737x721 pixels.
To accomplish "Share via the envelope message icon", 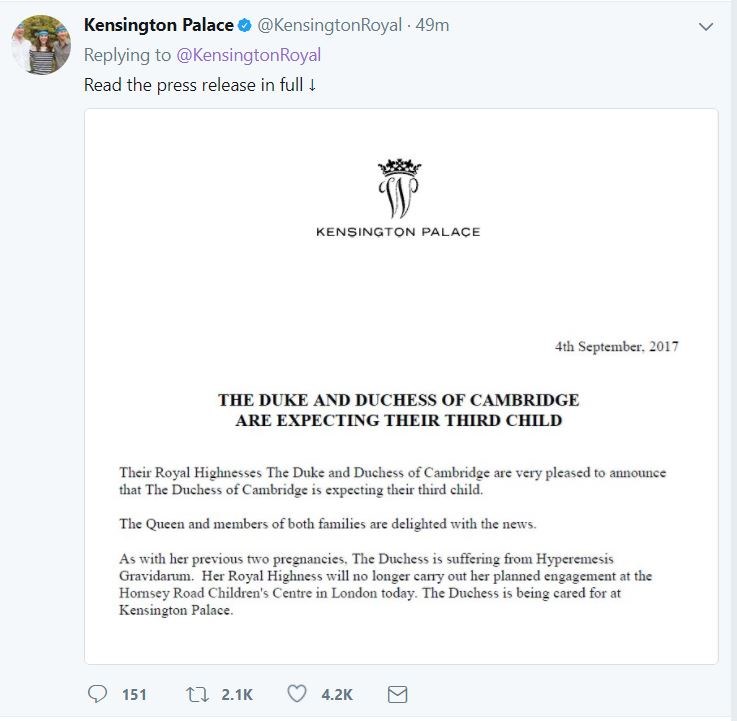I will pos(396,694).
